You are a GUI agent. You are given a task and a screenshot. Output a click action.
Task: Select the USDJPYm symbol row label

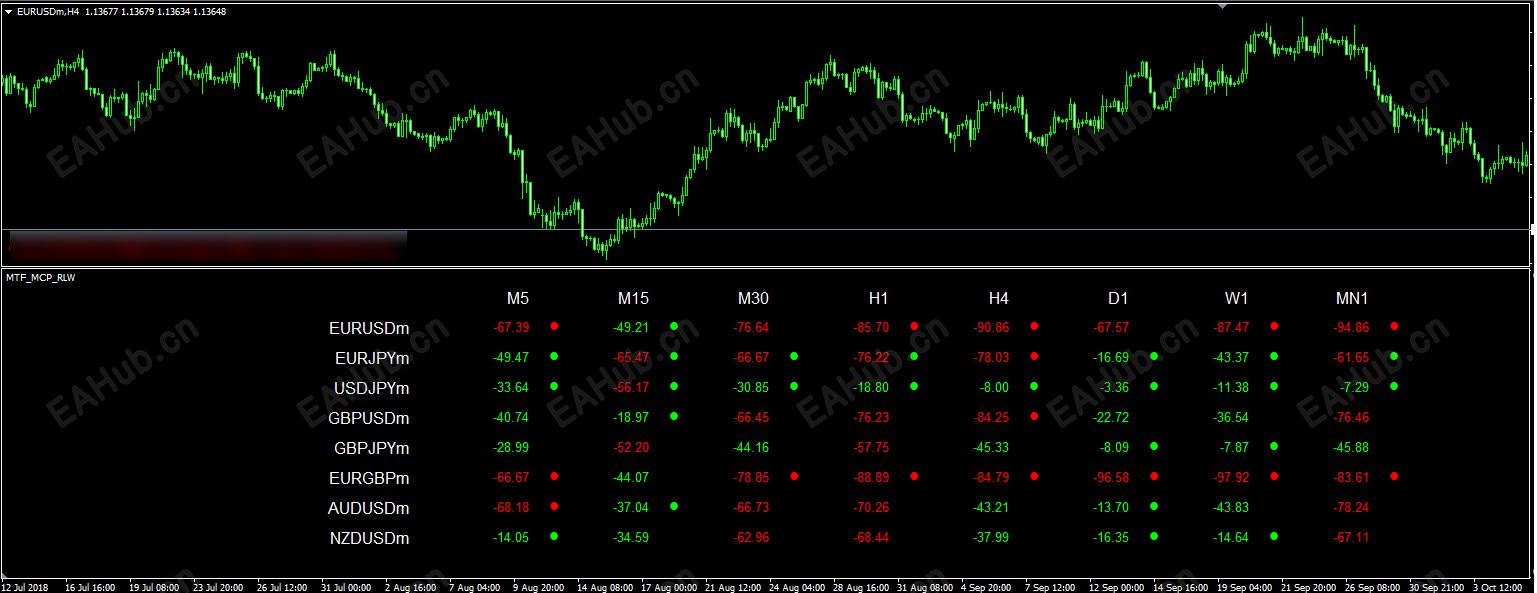[371, 388]
